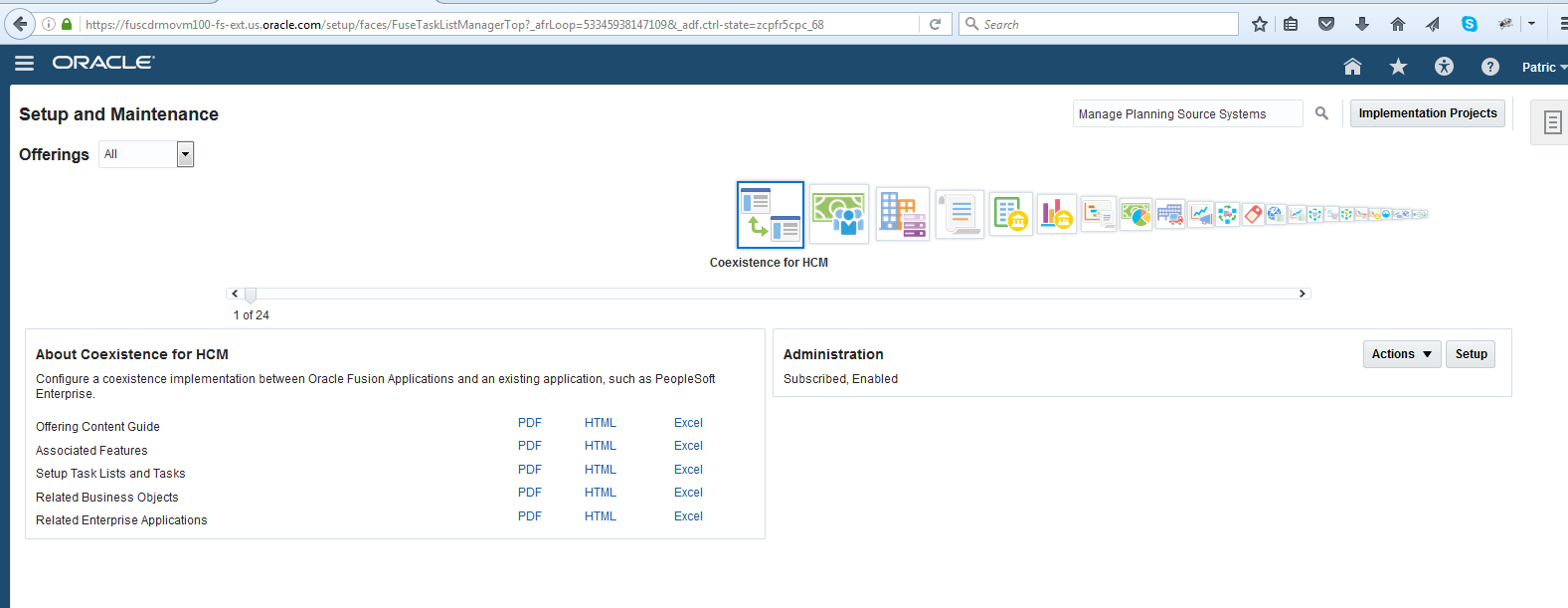Click the insect extension icon in toolbar
Screen dimensions: 1568x608
[1505, 24]
